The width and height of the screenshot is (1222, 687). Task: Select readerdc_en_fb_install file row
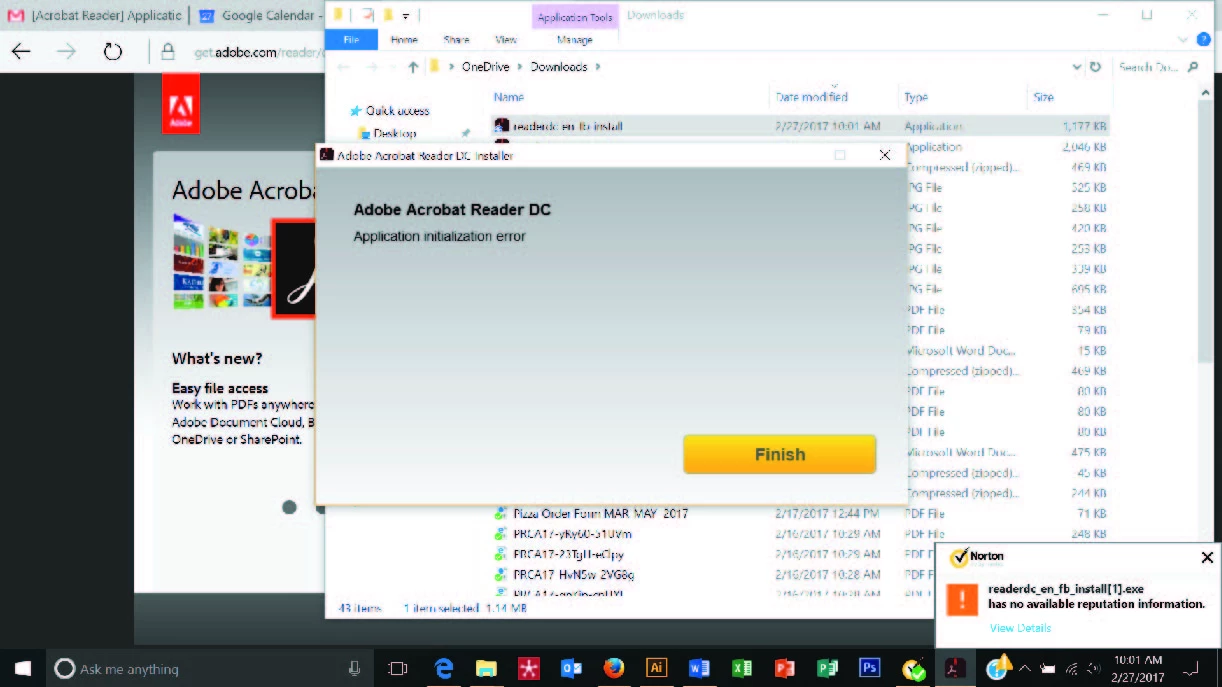800,127
